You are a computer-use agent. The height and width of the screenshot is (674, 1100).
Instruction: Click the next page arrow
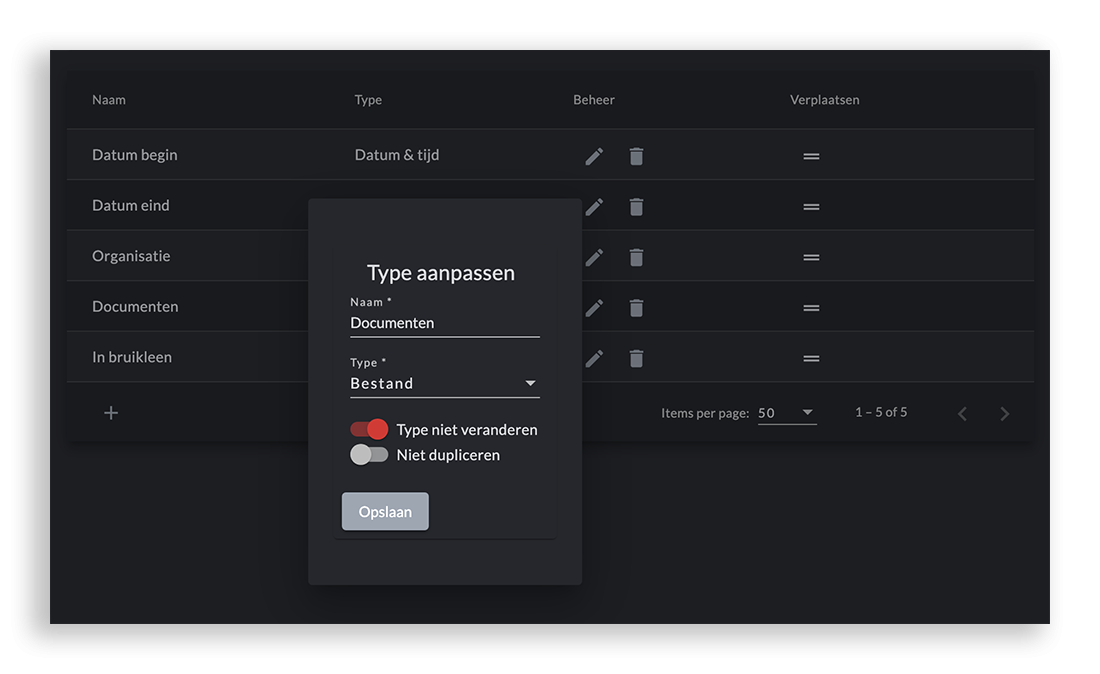pos(1004,412)
